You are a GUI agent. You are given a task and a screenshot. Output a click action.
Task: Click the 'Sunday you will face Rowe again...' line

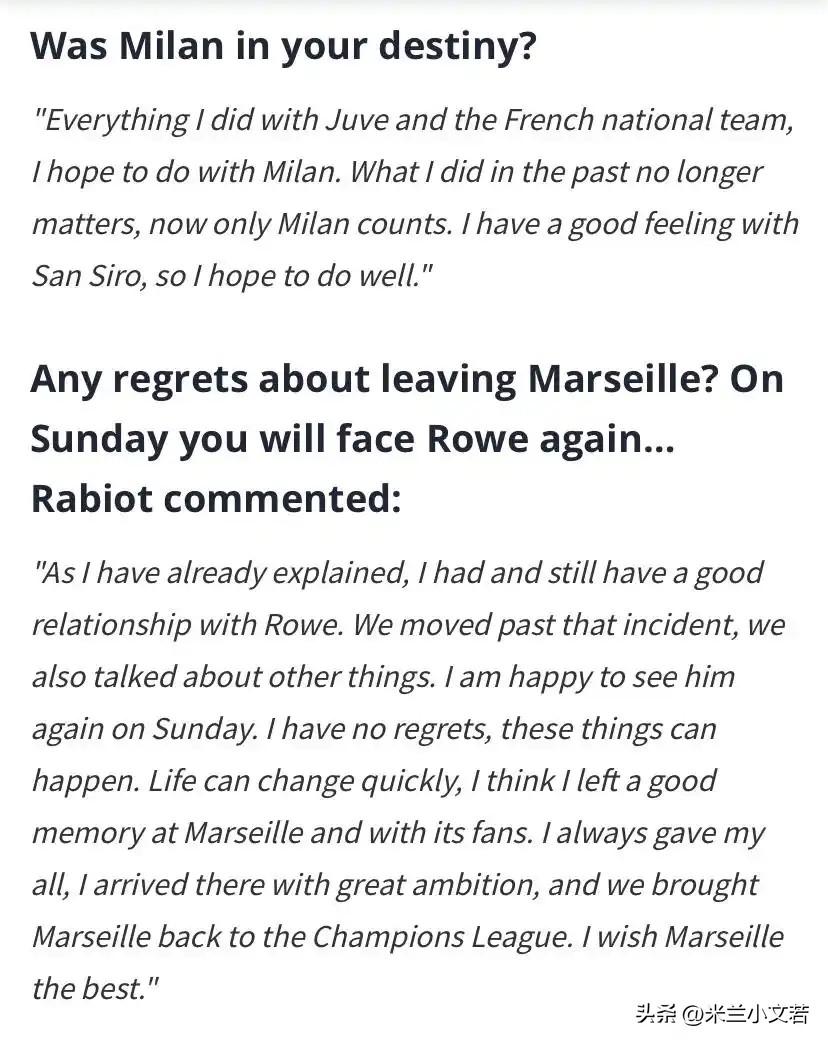tap(352, 440)
